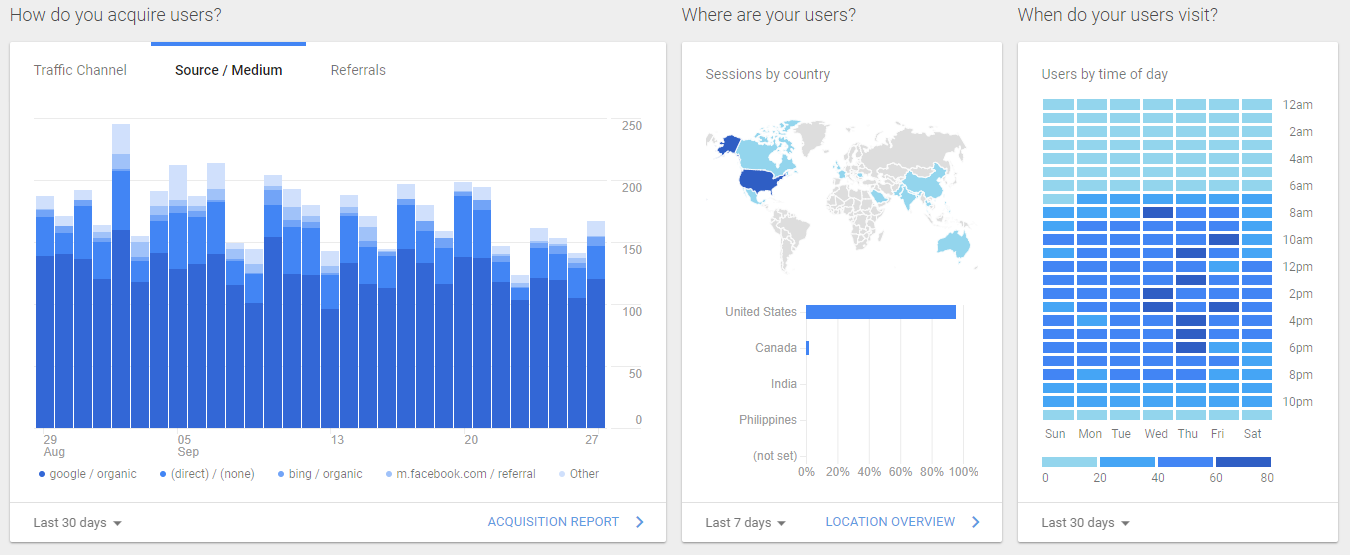Click the 29 Aug date label on chart axis

[53, 446]
